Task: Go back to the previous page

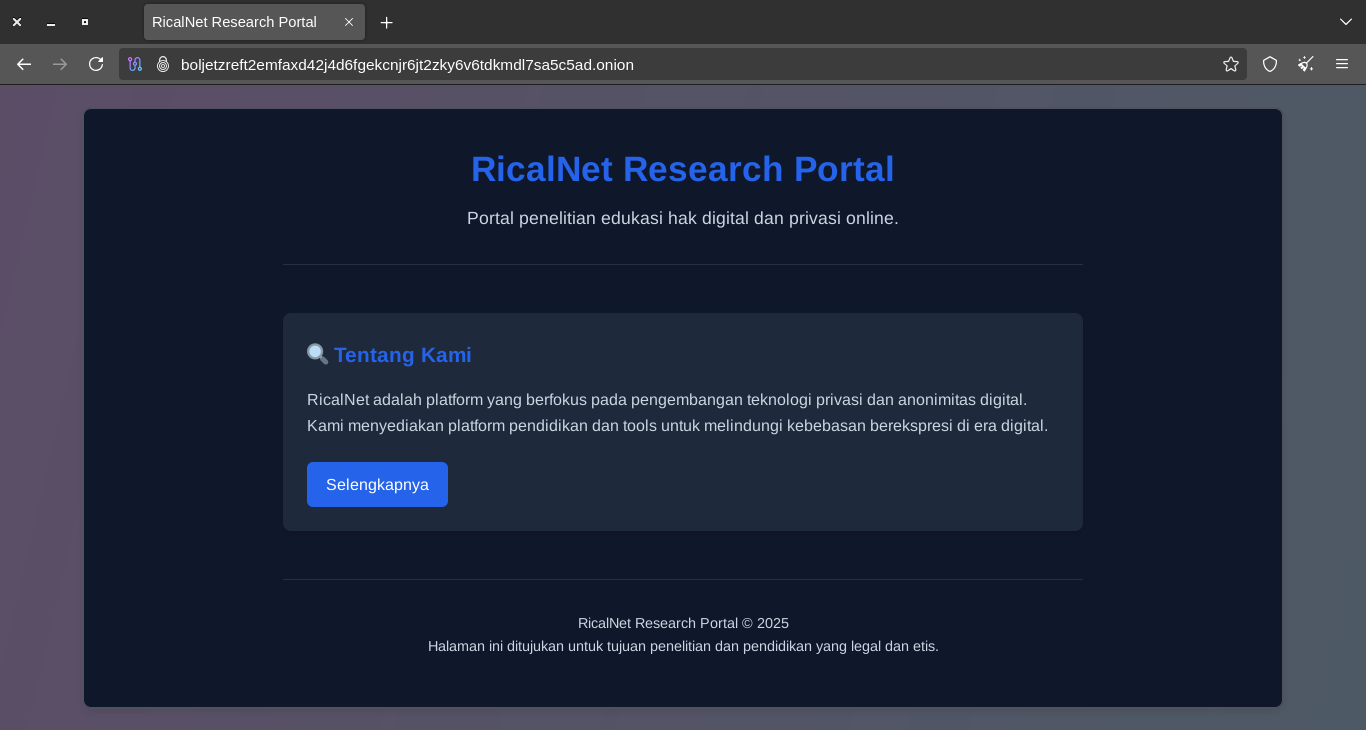Action: click(24, 64)
